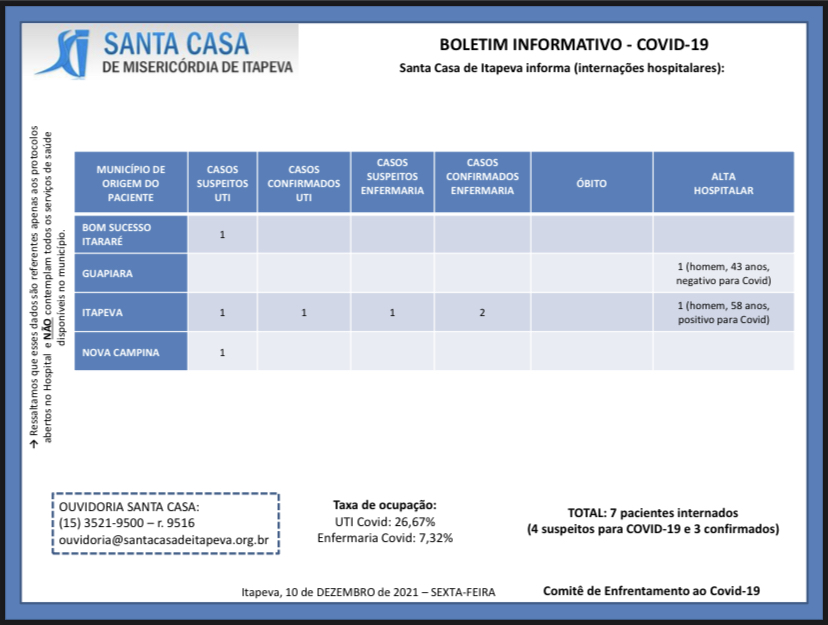
Task: Click MUNICÍPIO DE ORIGEM DO PACIENTE header
Action: click(131, 183)
